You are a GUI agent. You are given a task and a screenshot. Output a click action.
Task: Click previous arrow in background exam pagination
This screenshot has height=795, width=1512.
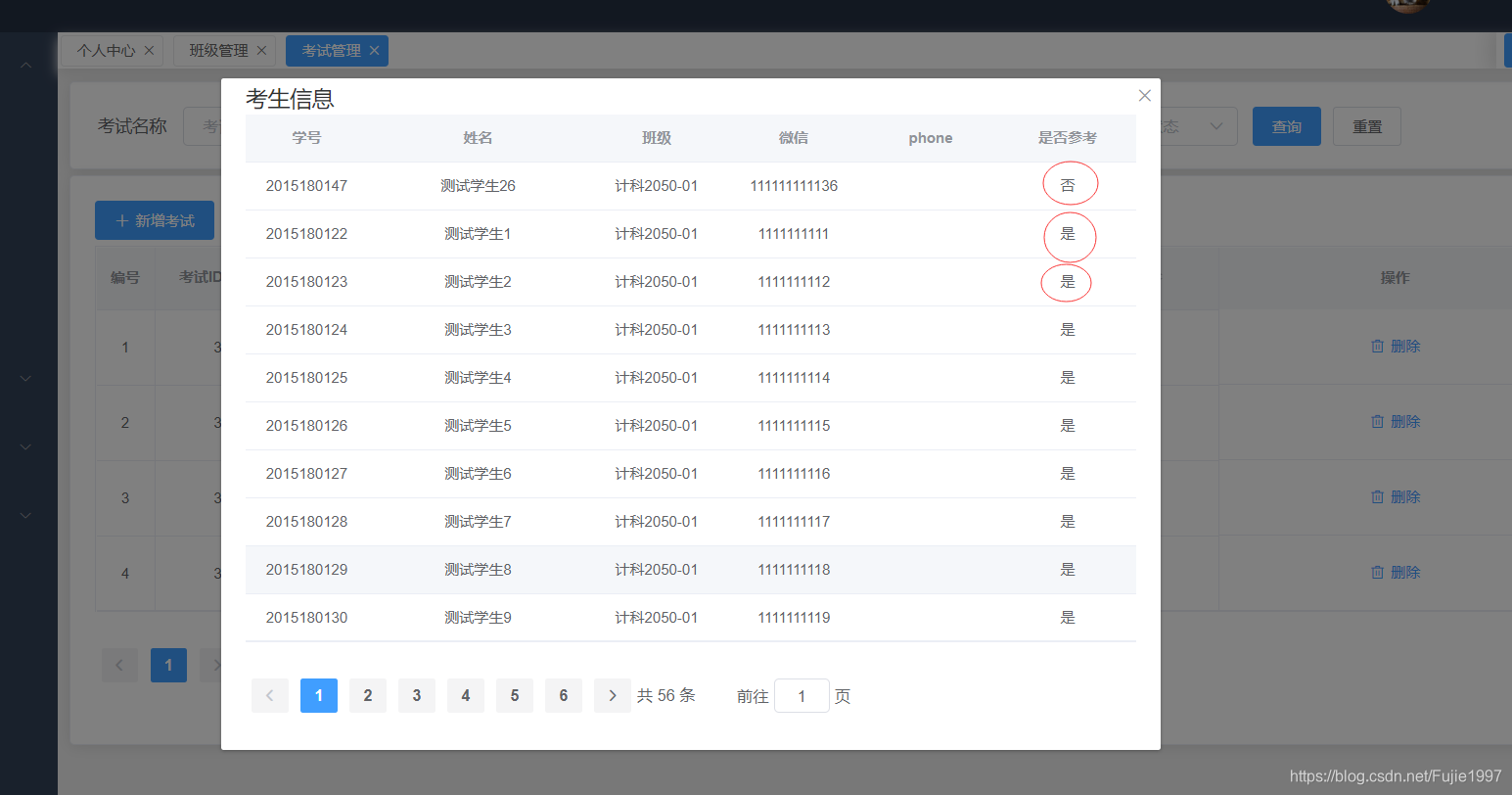[119, 665]
